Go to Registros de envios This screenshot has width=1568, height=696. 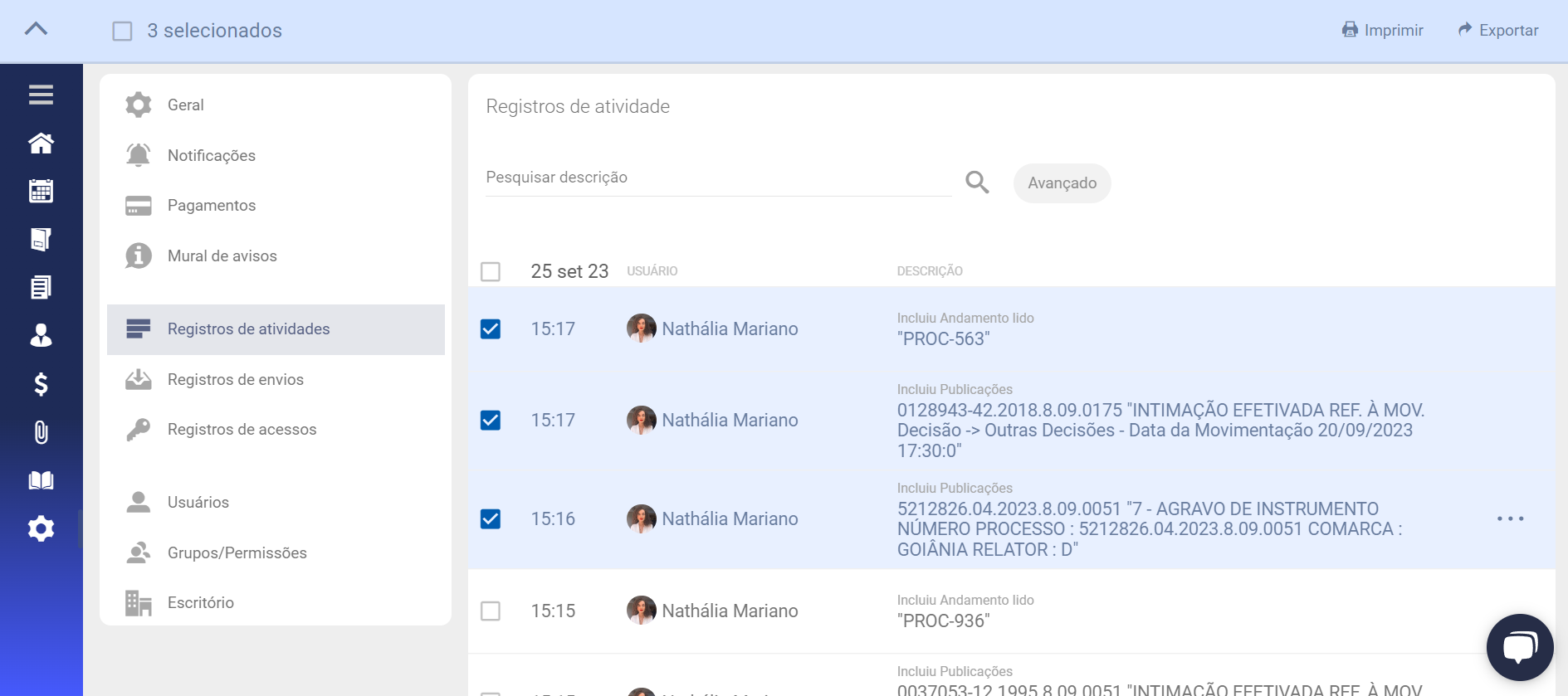point(236,380)
